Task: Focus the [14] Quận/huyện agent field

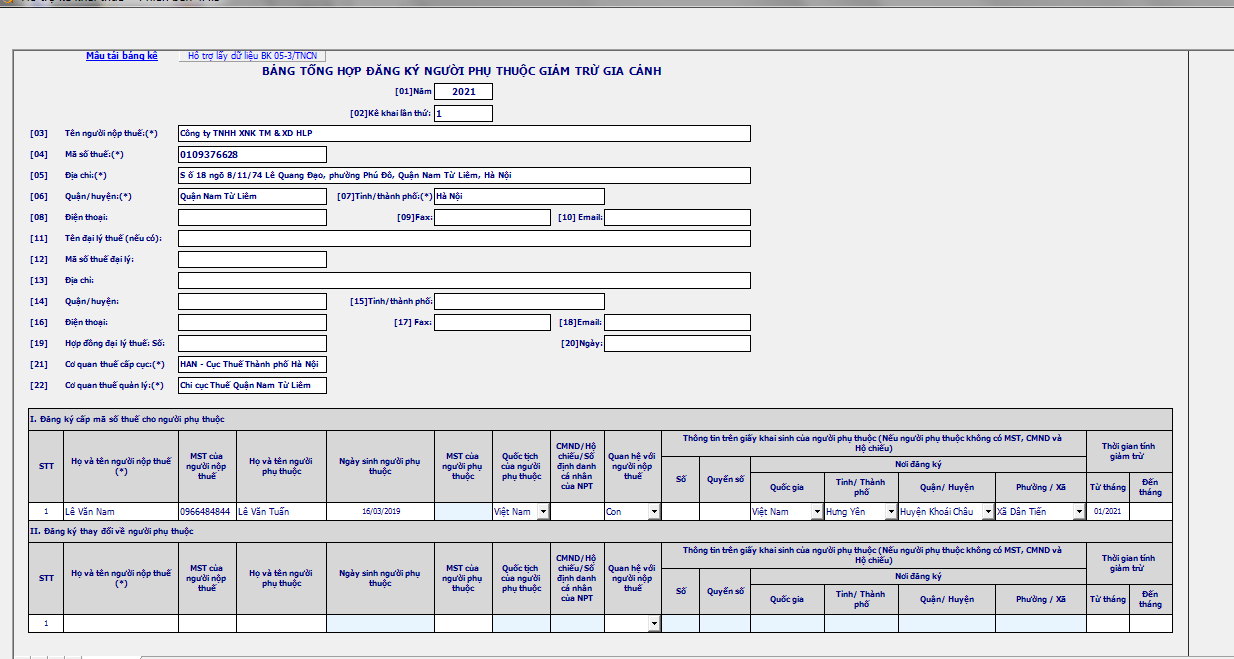Action: click(252, 301)
